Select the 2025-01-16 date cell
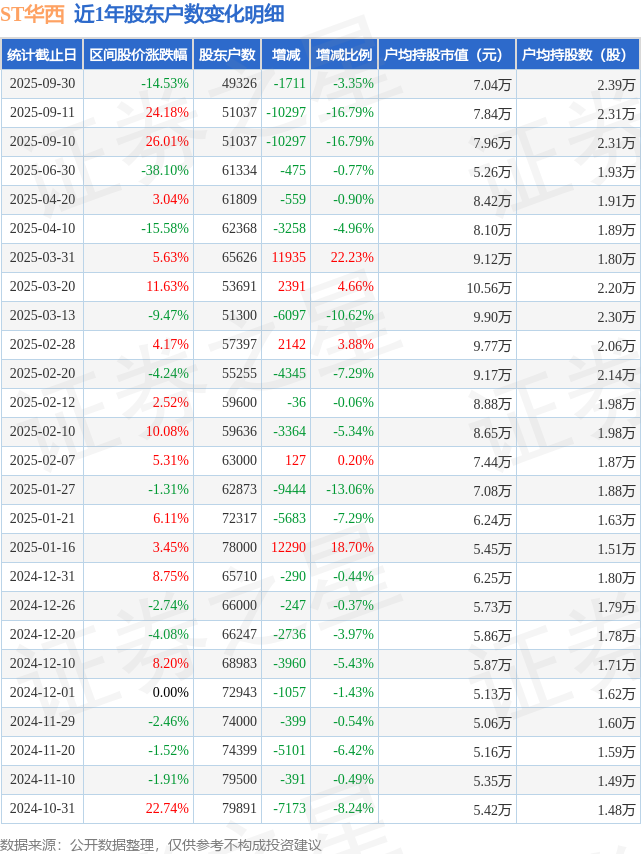 point(41,548)
